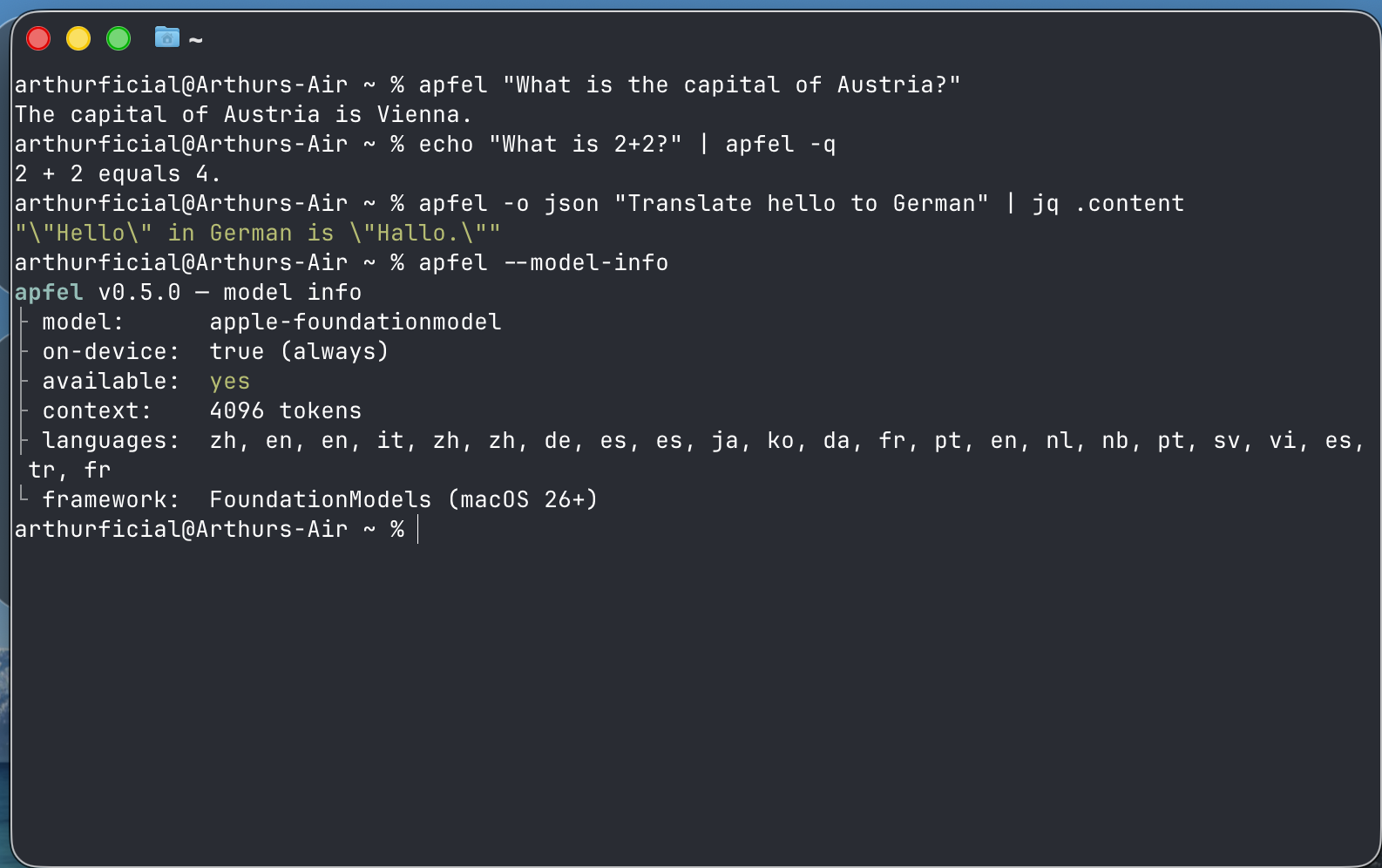Click the green 'yes' availability status
The height and width of the screenshot is (868, 1382).
(229, 381)
